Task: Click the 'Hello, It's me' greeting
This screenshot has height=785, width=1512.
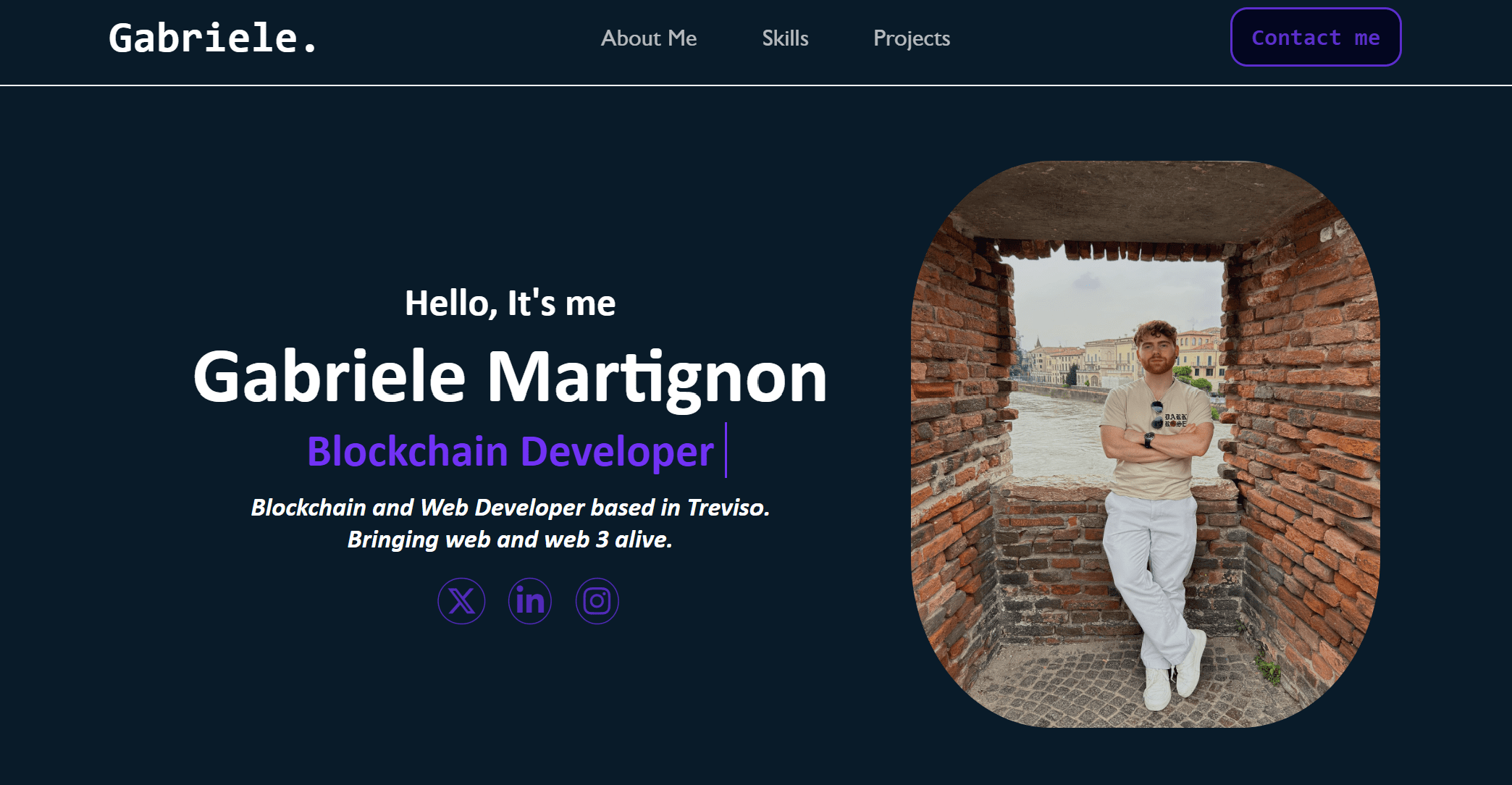Action: [510, 303]
